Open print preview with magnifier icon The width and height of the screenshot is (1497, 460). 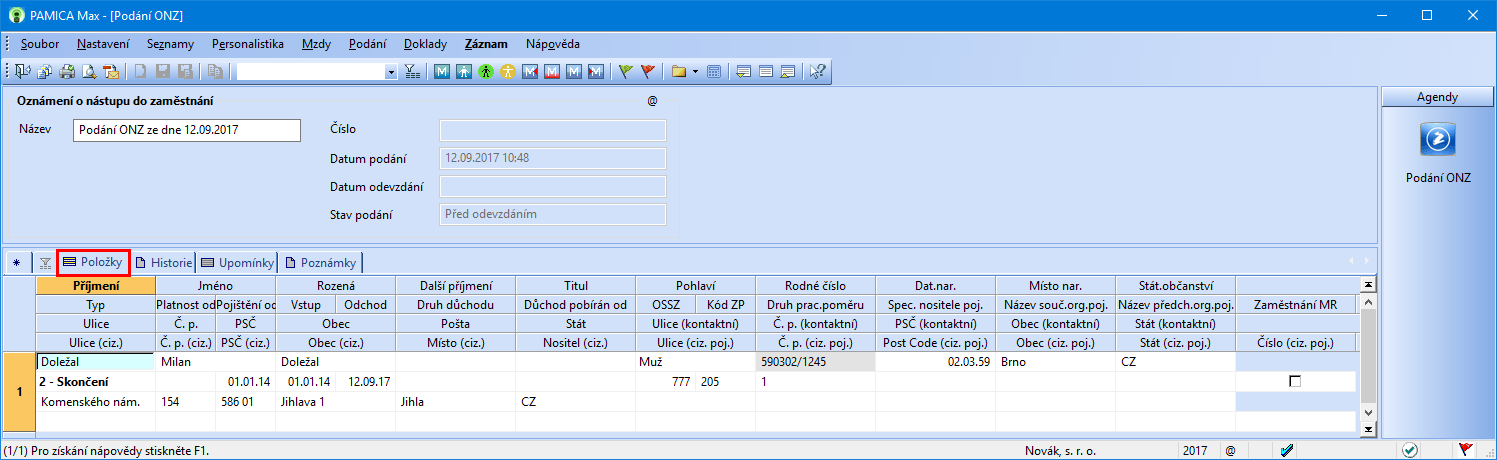pos(90,71)
